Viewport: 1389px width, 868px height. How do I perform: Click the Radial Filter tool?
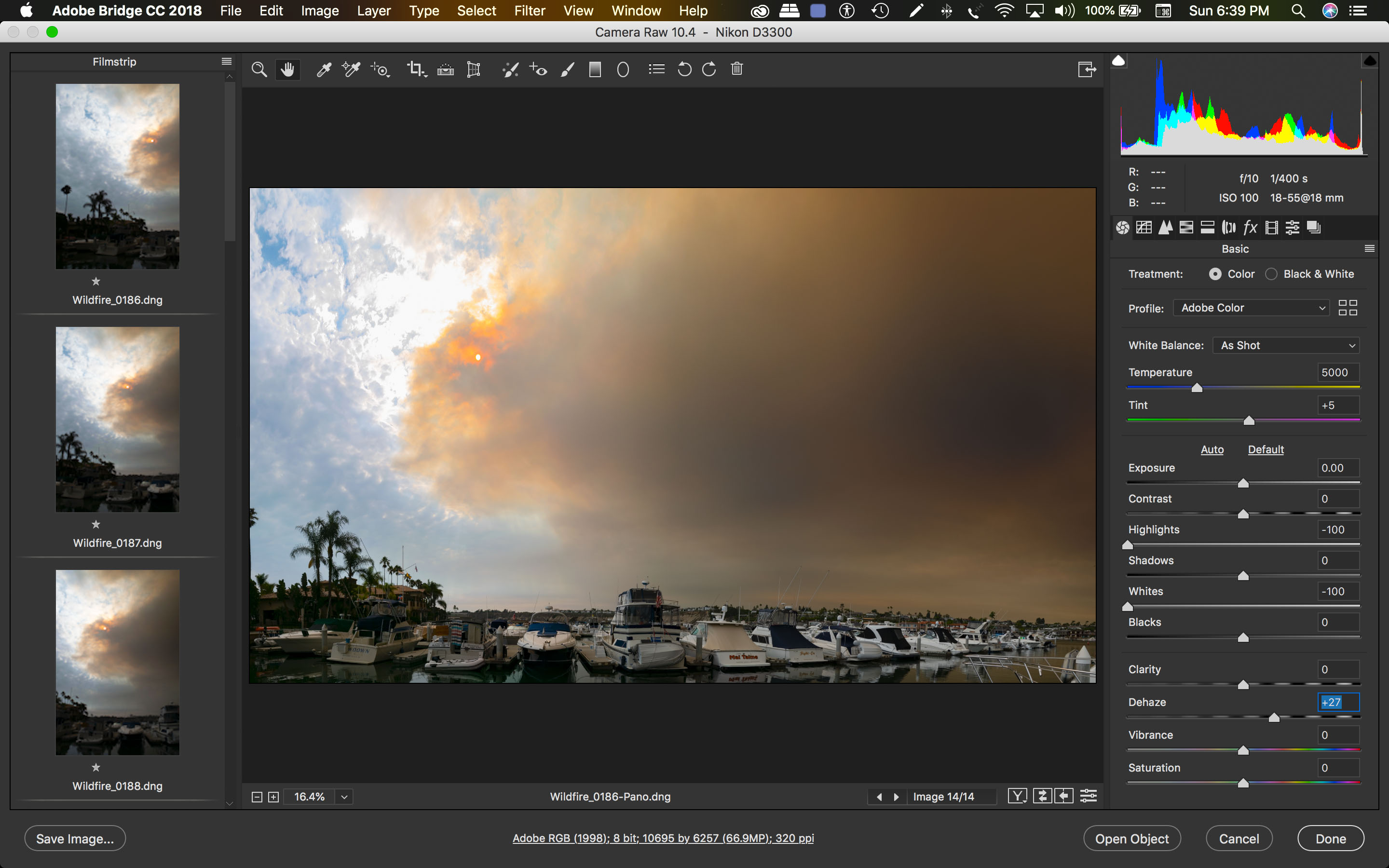(622, 68)
